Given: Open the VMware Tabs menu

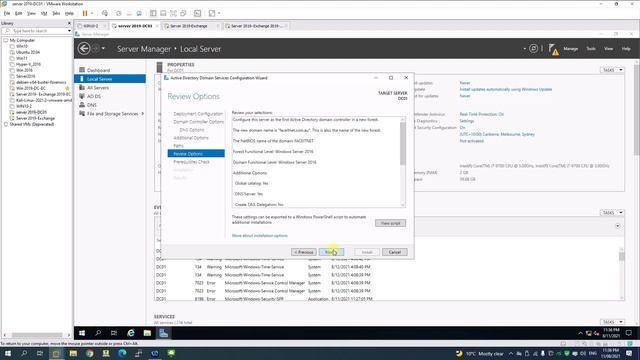Looking at the screenshot, I should click(x=56, y=13).
